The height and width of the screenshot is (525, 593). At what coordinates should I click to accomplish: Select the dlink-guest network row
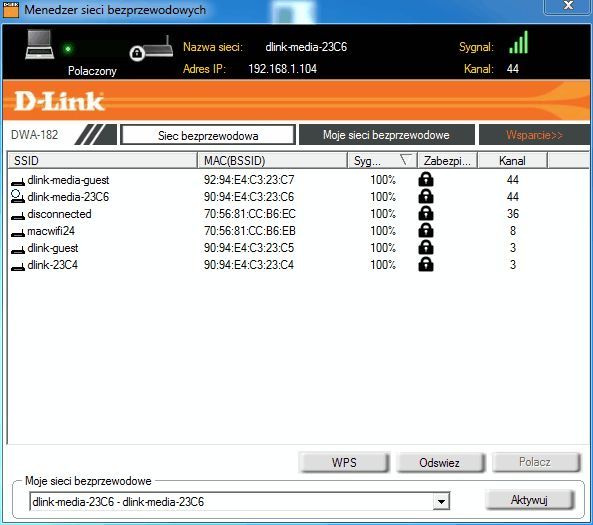point(298,248)
